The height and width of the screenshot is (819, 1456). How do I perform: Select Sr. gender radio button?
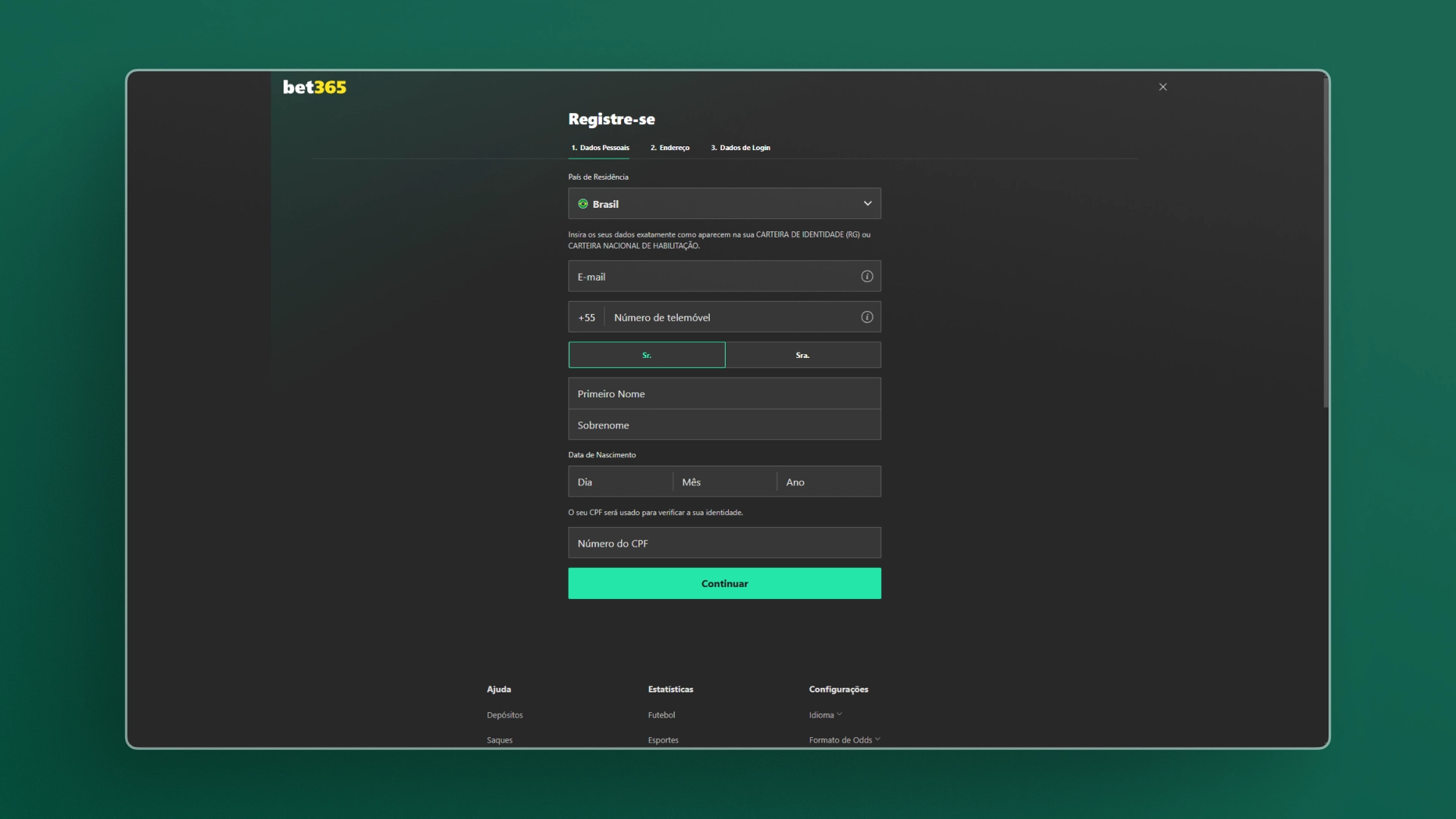click(646, 355)
